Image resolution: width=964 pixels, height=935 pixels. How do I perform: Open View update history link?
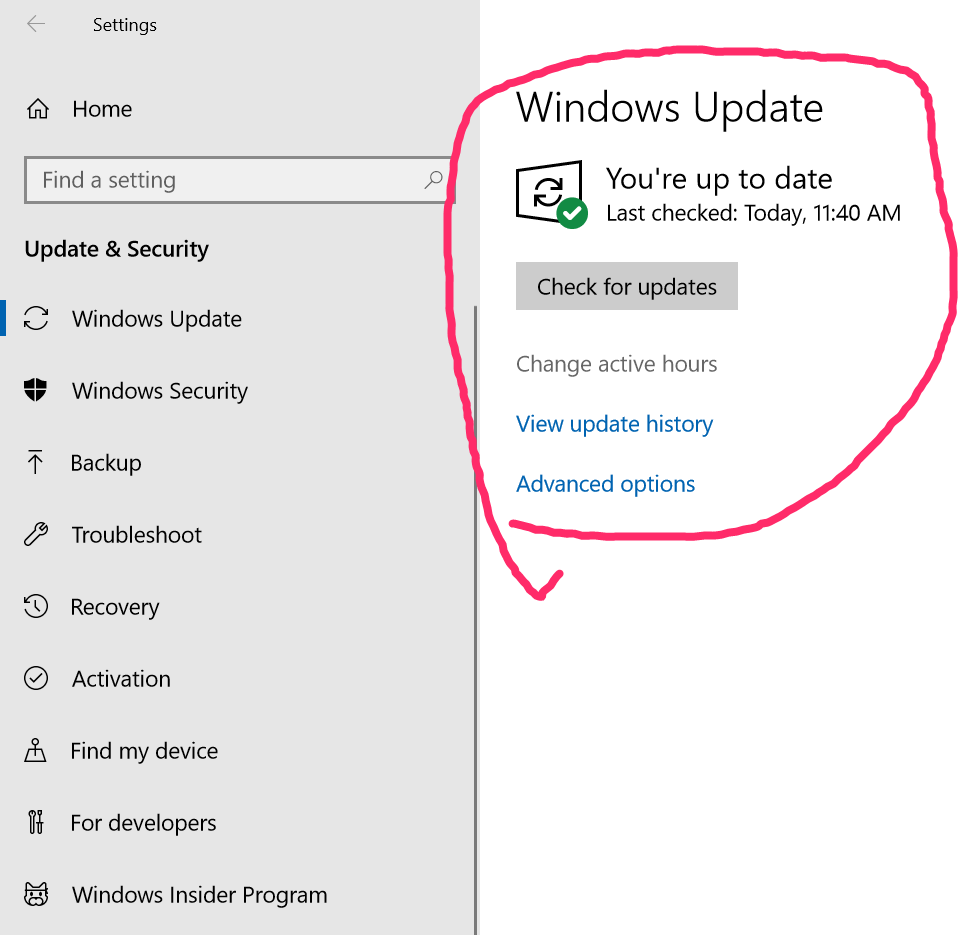(615, 424)
